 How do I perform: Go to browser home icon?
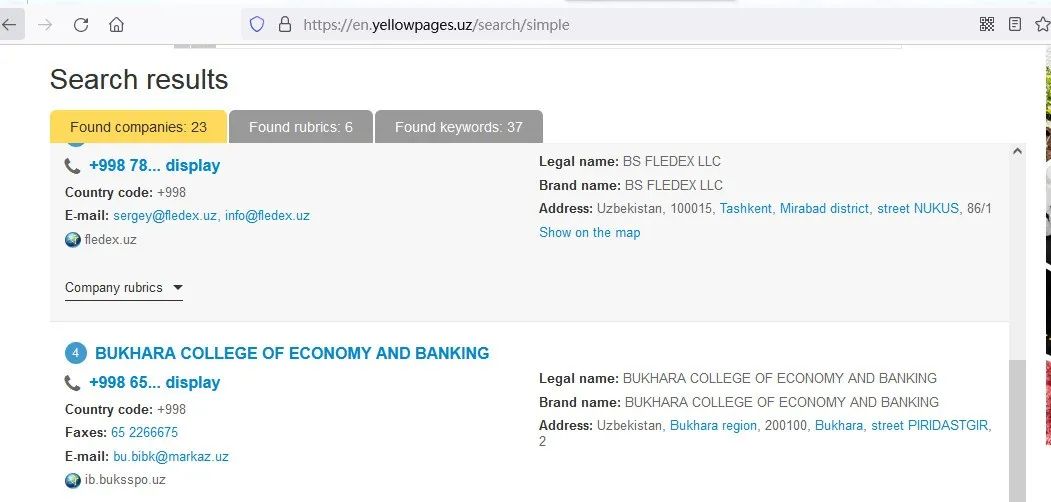pos(117,25)
